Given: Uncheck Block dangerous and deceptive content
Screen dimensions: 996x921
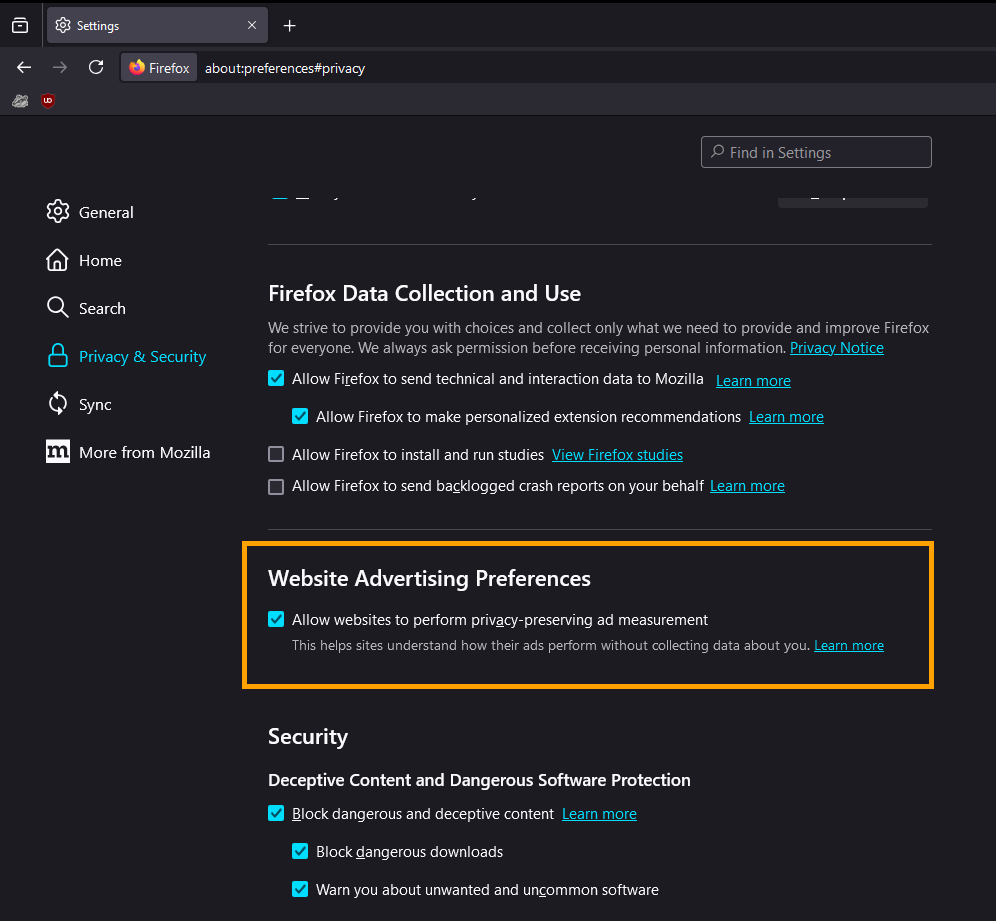Looking at the screenshot, I should coord(276,813).
